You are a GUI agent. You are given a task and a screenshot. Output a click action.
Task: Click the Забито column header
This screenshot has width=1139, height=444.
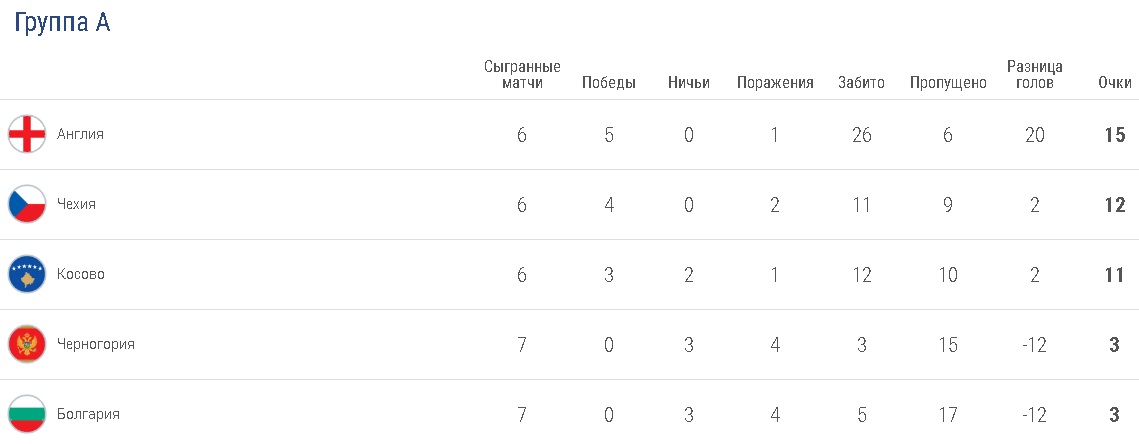[861, 83]
